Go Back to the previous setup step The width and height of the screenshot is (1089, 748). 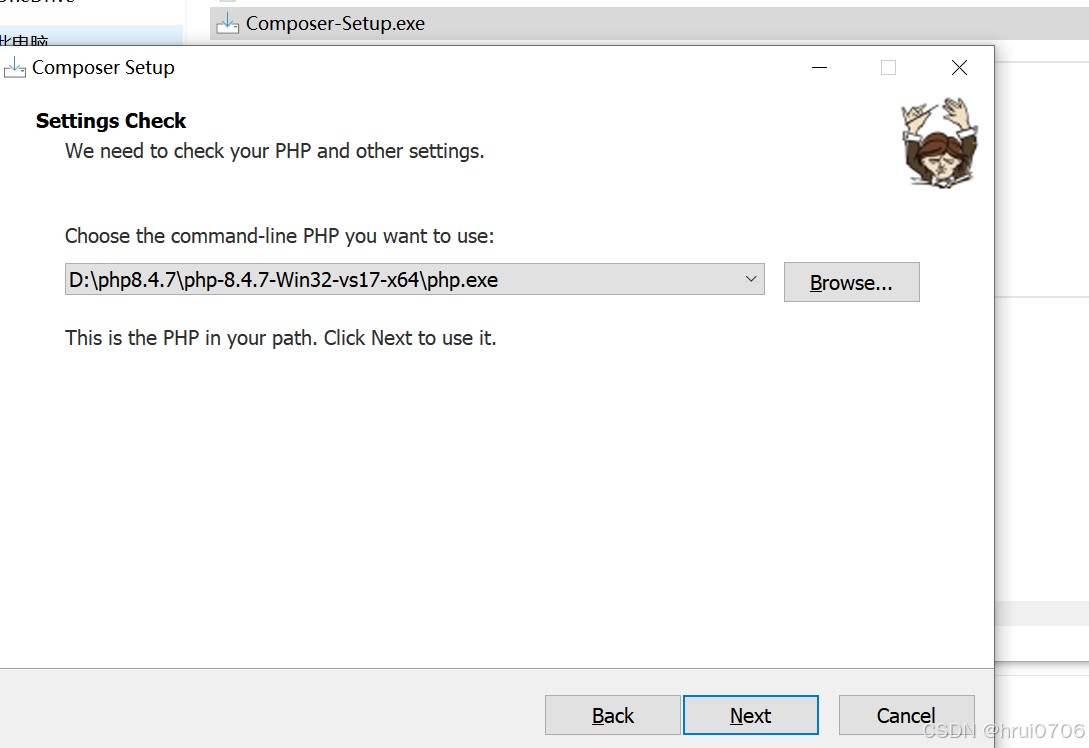(613, 715)
